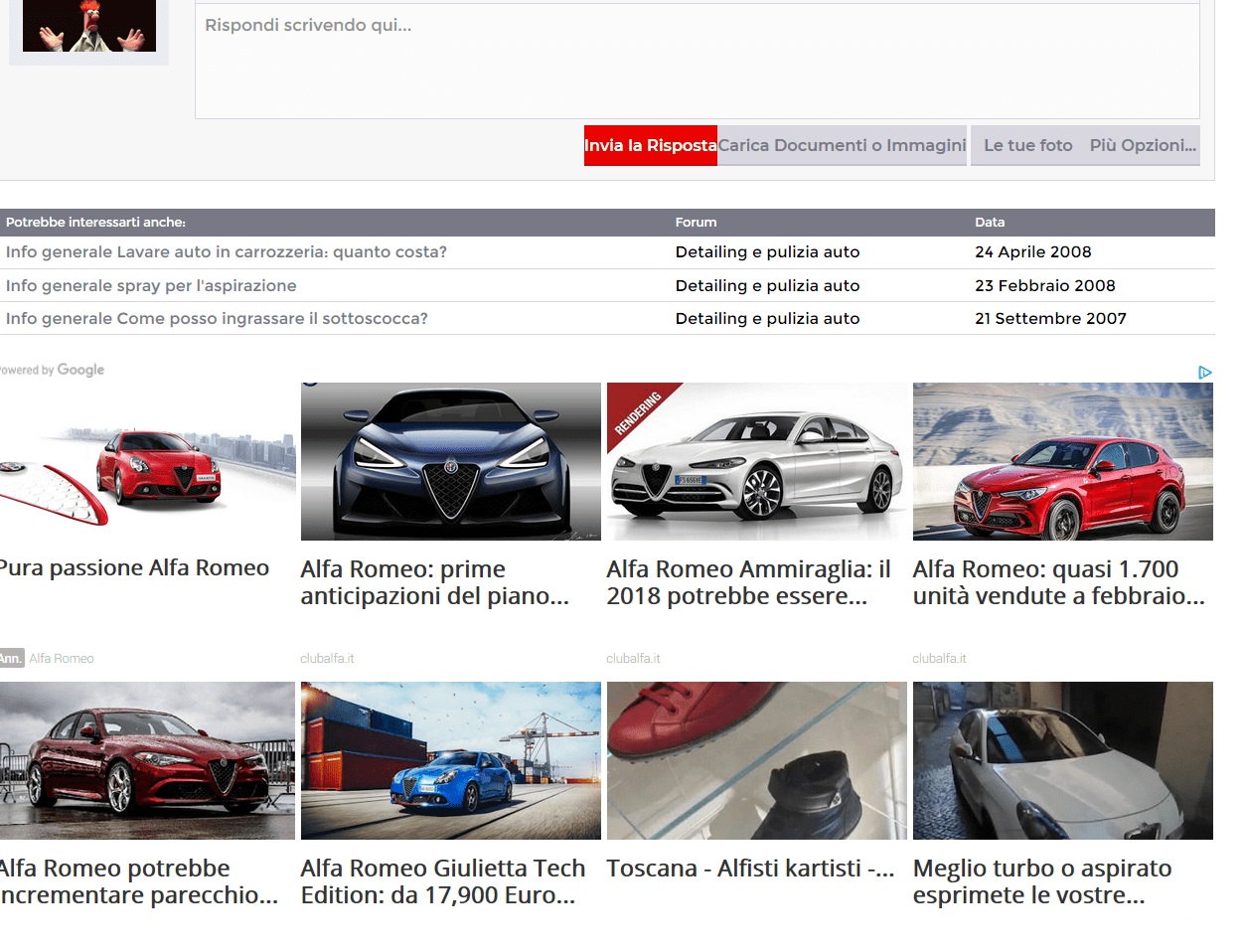Click clubalfa.it under 'prime anticipazioni' article

pyautogui.click(x=327, y=659)
